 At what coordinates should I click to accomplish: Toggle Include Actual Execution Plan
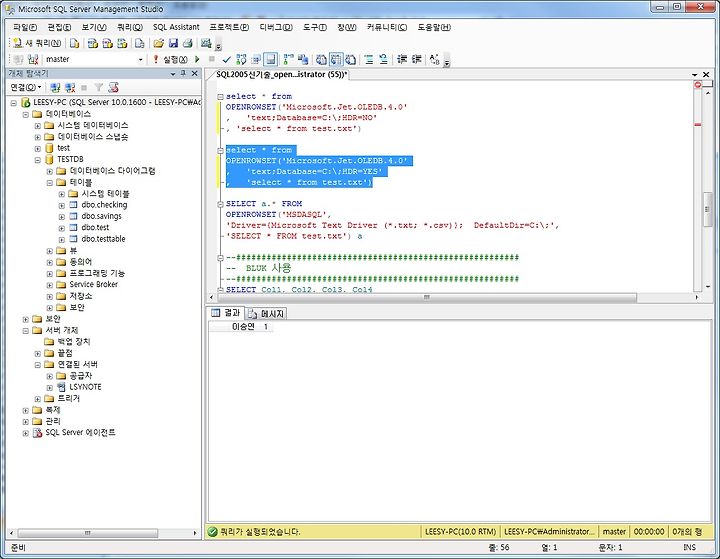tap(288, 59)
